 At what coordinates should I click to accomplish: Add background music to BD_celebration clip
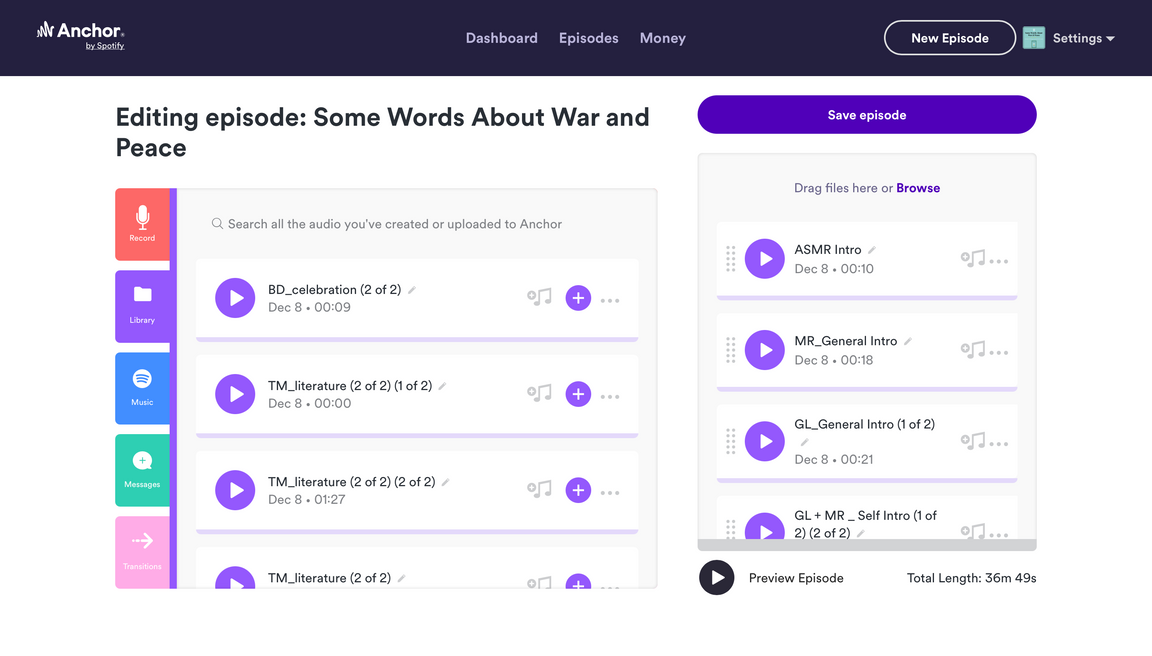pos(539,297)
